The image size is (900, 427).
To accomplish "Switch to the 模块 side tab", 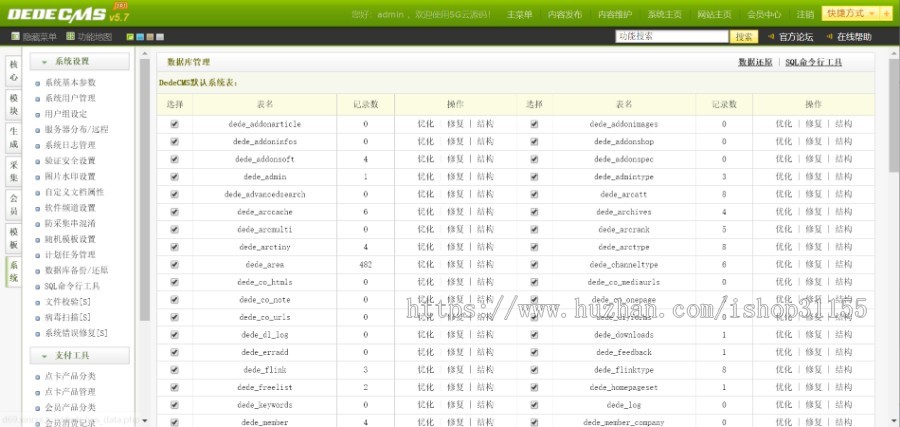I will pos(14,104).
